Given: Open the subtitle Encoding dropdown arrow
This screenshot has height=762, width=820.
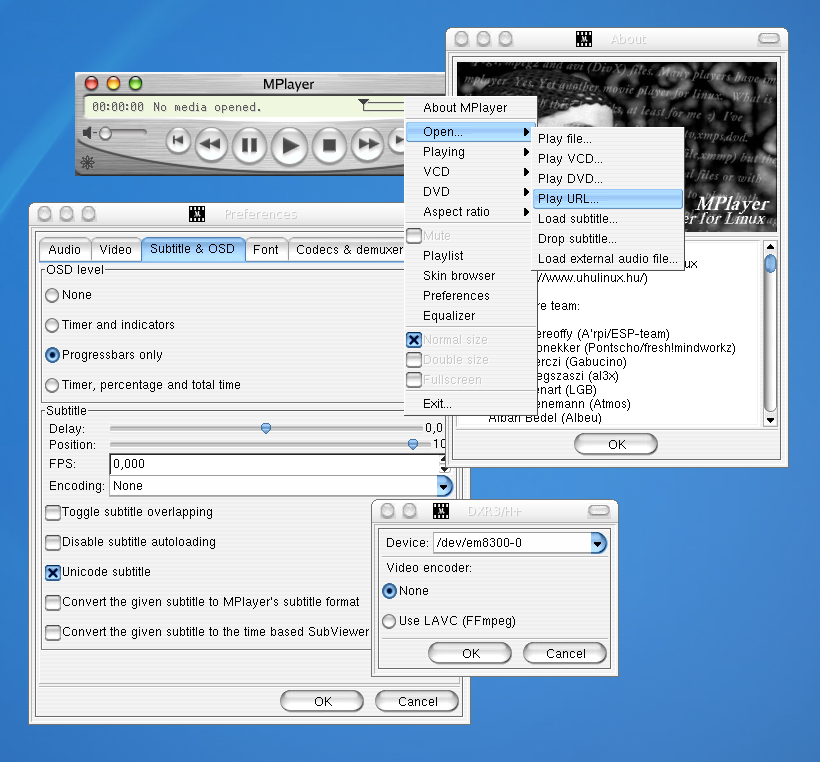Looking at the screenshot, I should (x=445, y=486).
